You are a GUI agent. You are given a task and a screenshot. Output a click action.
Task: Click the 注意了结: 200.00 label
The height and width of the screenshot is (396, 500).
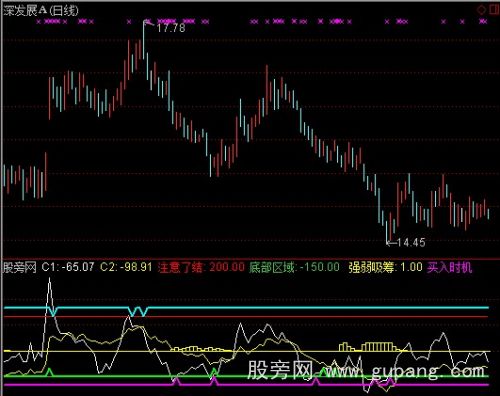(x=201, y=267)
